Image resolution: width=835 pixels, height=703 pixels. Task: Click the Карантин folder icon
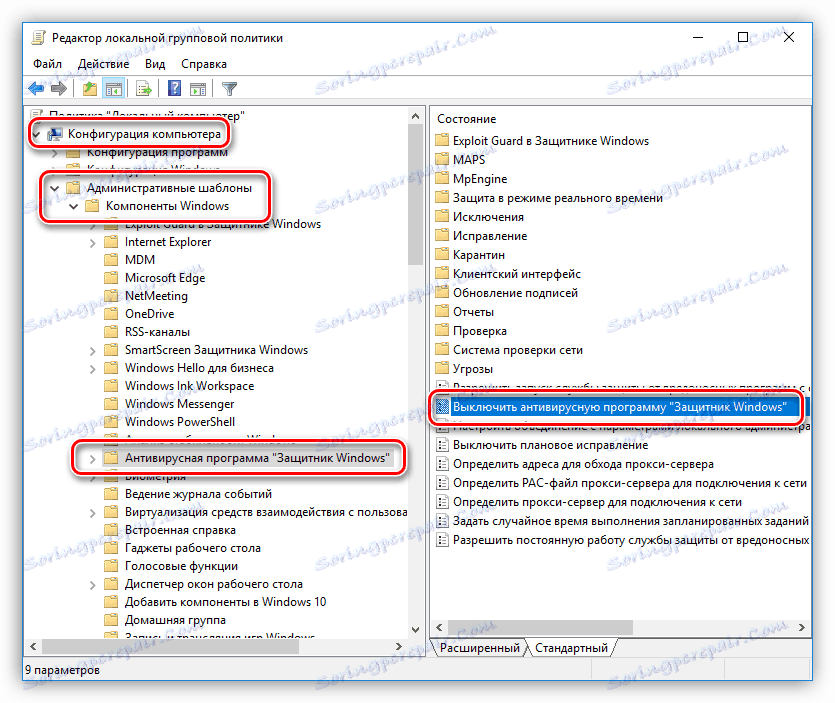tap(442, 255)
